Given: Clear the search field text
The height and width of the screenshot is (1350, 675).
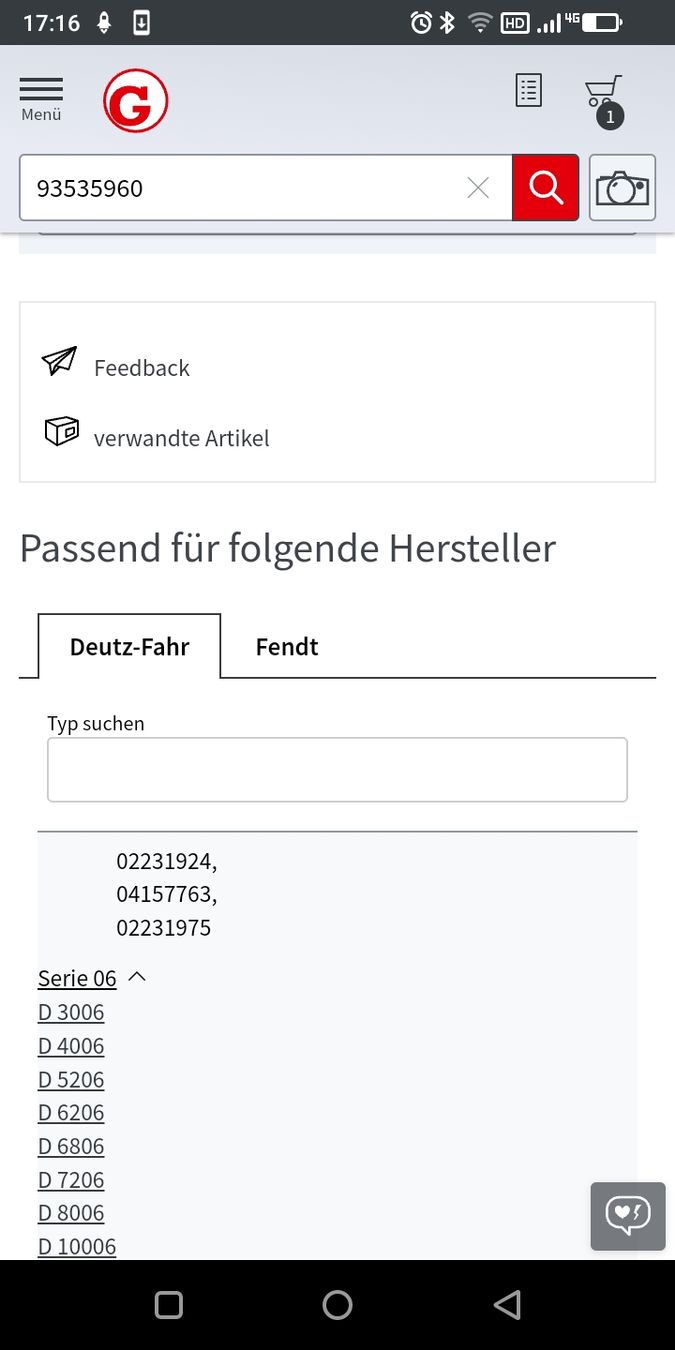Looking at the screenshot, I should pos(478,188).
